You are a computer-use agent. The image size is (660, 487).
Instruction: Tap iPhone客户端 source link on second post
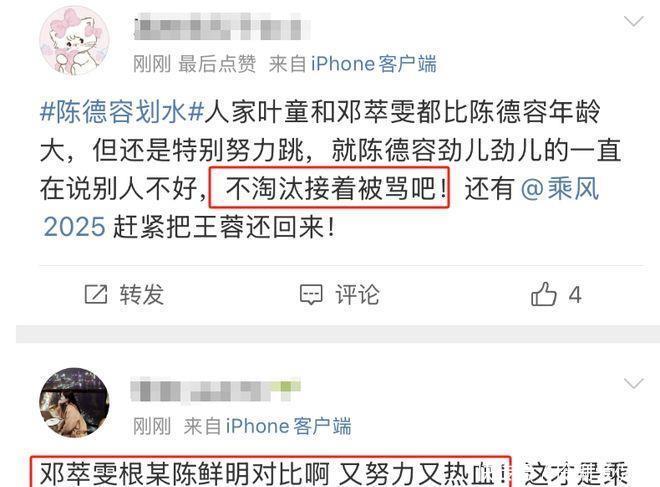coord(288,426)
